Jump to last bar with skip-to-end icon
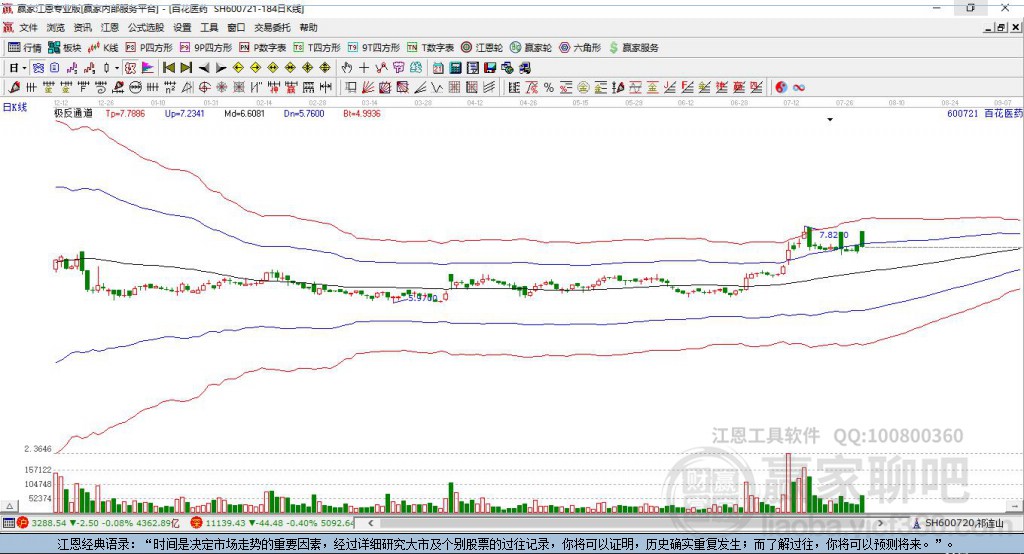This screenshot has height=554, width=1024. [x=186, y=68]
